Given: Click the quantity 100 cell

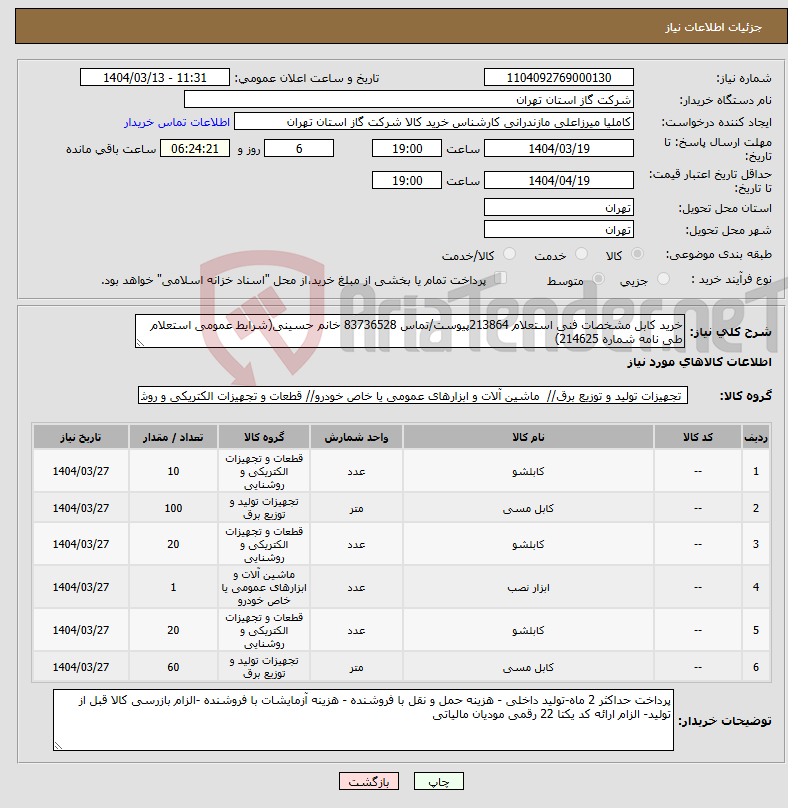Looking at the screenshot, I should click(x=173, y=508).
